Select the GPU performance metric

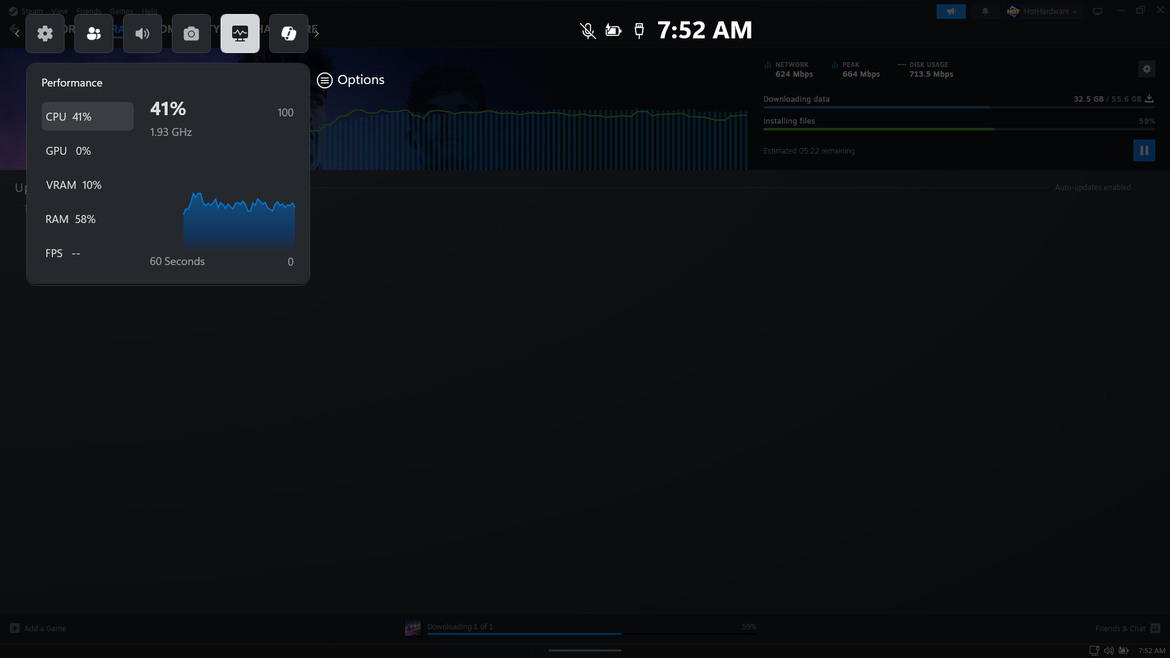pyautogui.click(x=87, y=151)
